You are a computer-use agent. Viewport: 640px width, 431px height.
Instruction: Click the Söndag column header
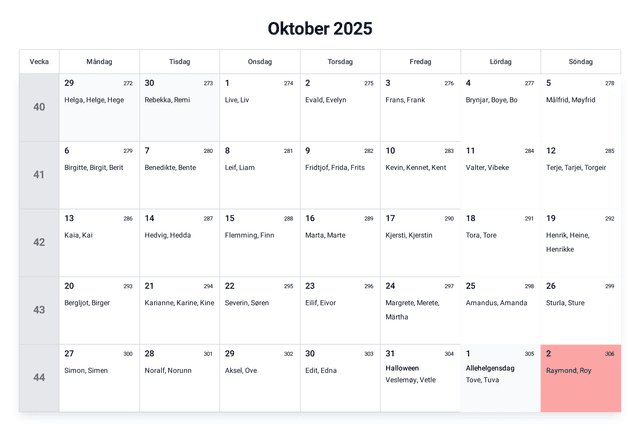pyautogui.click(x=580, y=62)
